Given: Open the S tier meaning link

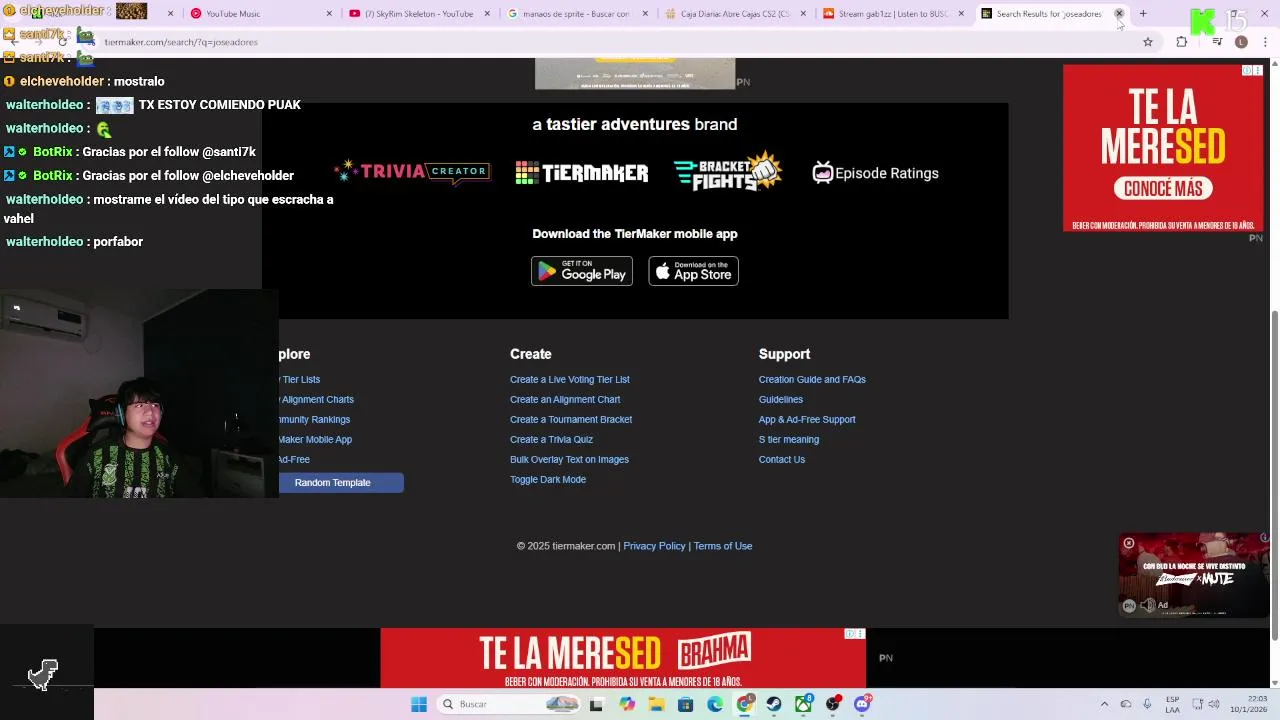Looking at the screenshot, I should (x=789, y=440).
